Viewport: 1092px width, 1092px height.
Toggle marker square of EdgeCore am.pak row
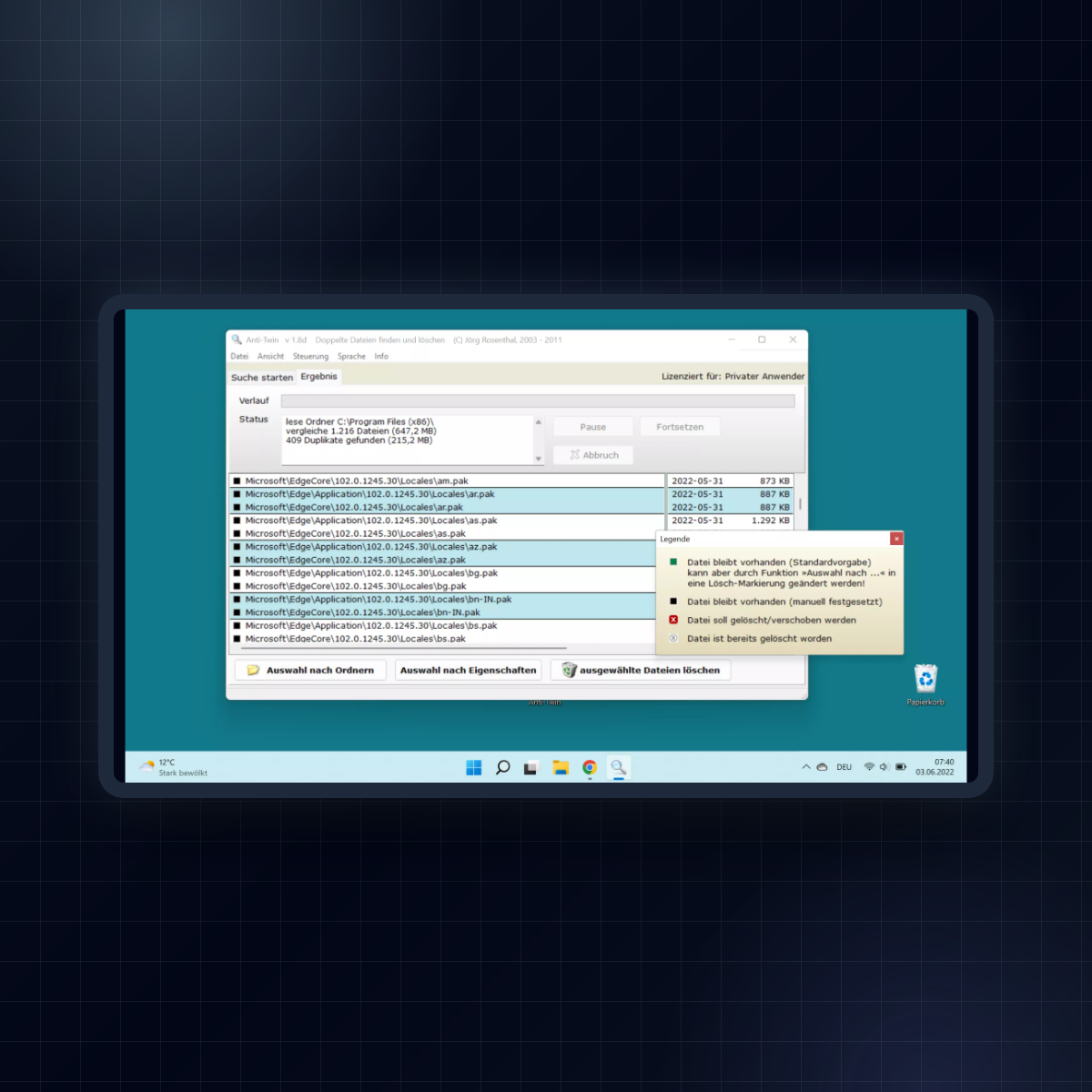point(237,481)
